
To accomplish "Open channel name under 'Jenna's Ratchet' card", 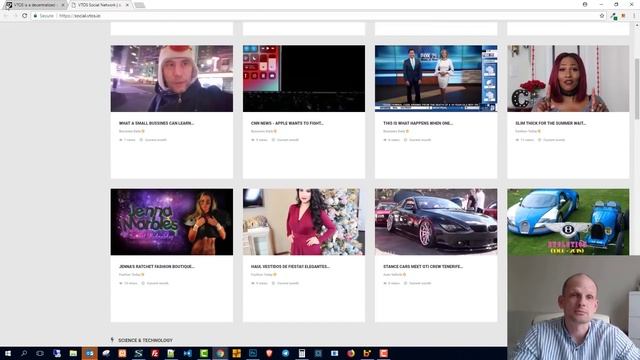I will pos(130,275).
